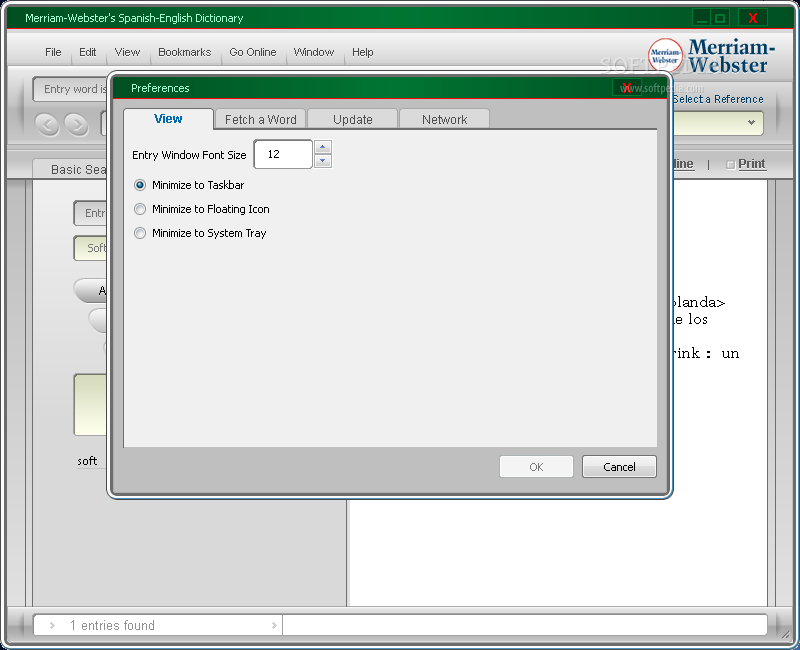Open the Update tab
Viewport: 800px width, 650px height.
(353, 119)
